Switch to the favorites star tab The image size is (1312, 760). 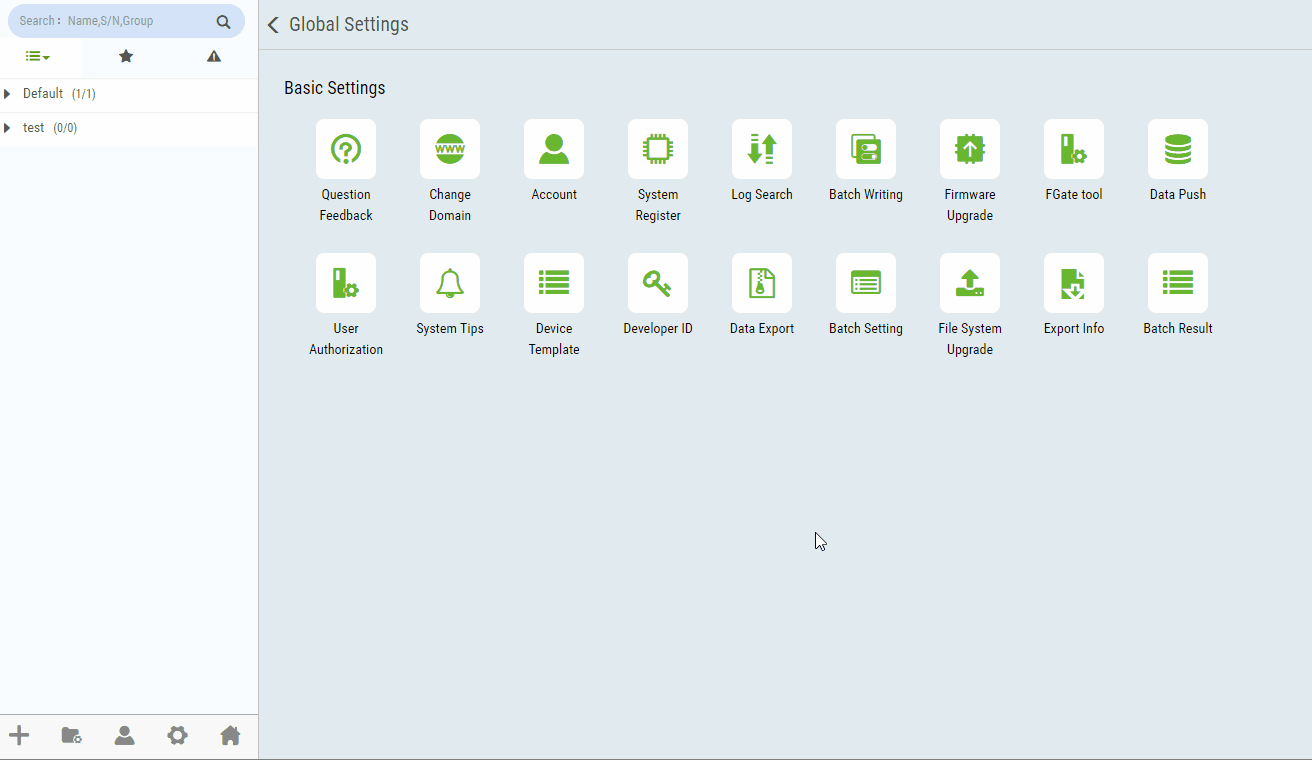coord(126,57)
